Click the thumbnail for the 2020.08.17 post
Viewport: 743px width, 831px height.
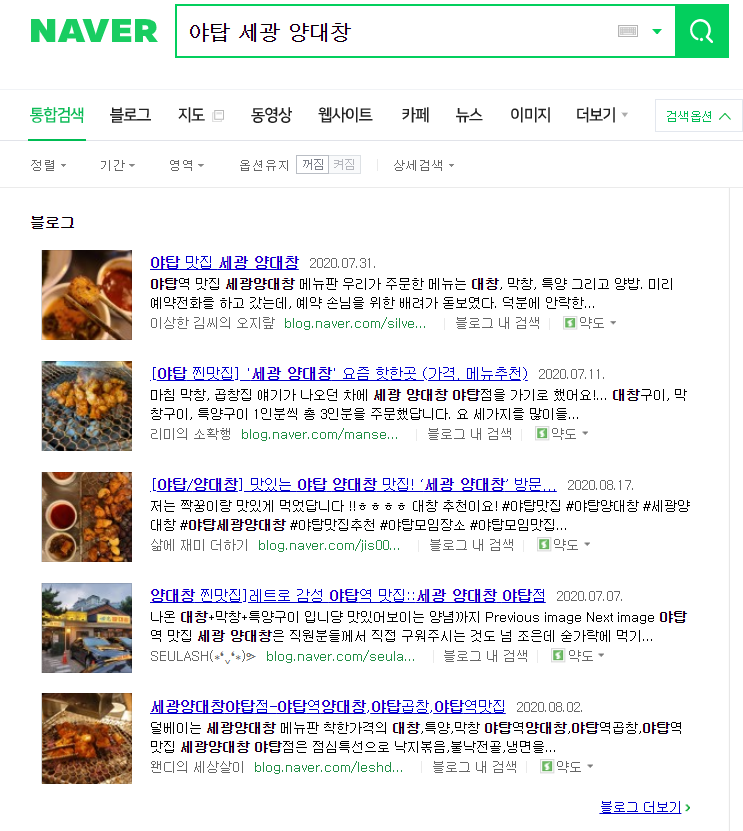click(87, 517)
